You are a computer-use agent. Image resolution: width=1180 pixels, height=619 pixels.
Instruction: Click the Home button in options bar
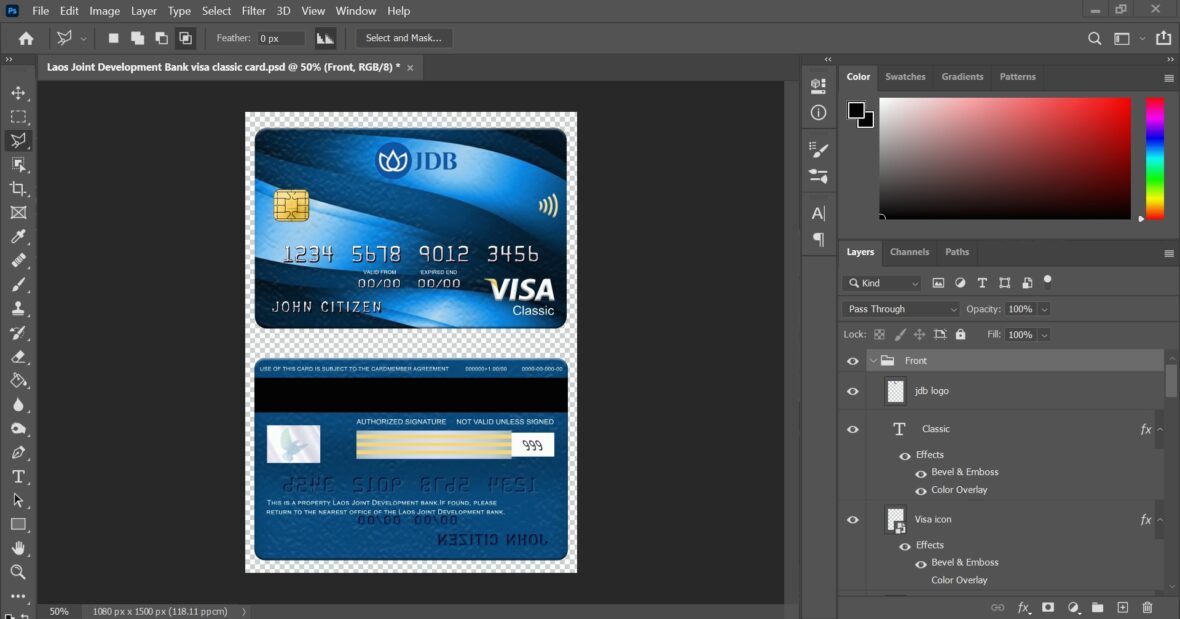click(26, 38)
